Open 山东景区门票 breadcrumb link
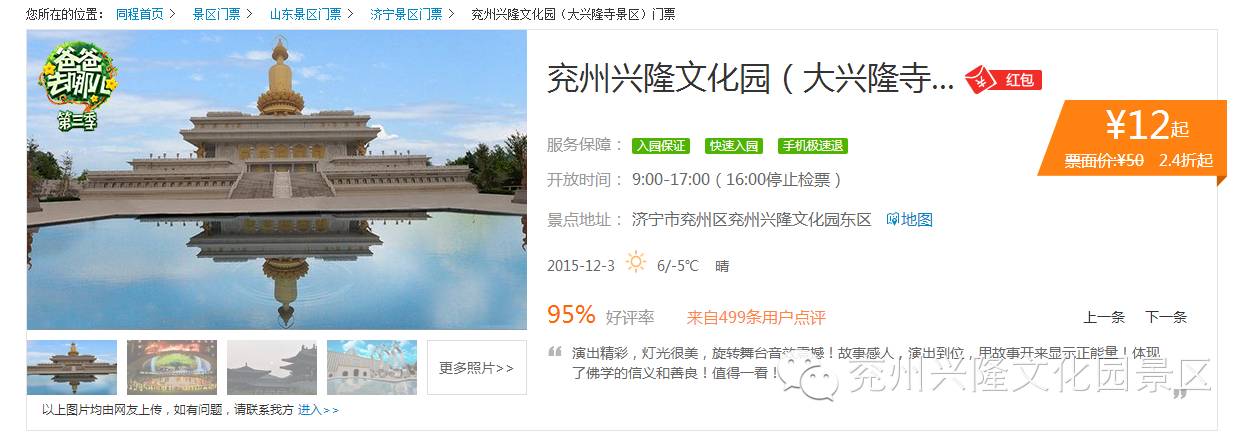This screenshot has width=1253, height=438. point(306,14)
